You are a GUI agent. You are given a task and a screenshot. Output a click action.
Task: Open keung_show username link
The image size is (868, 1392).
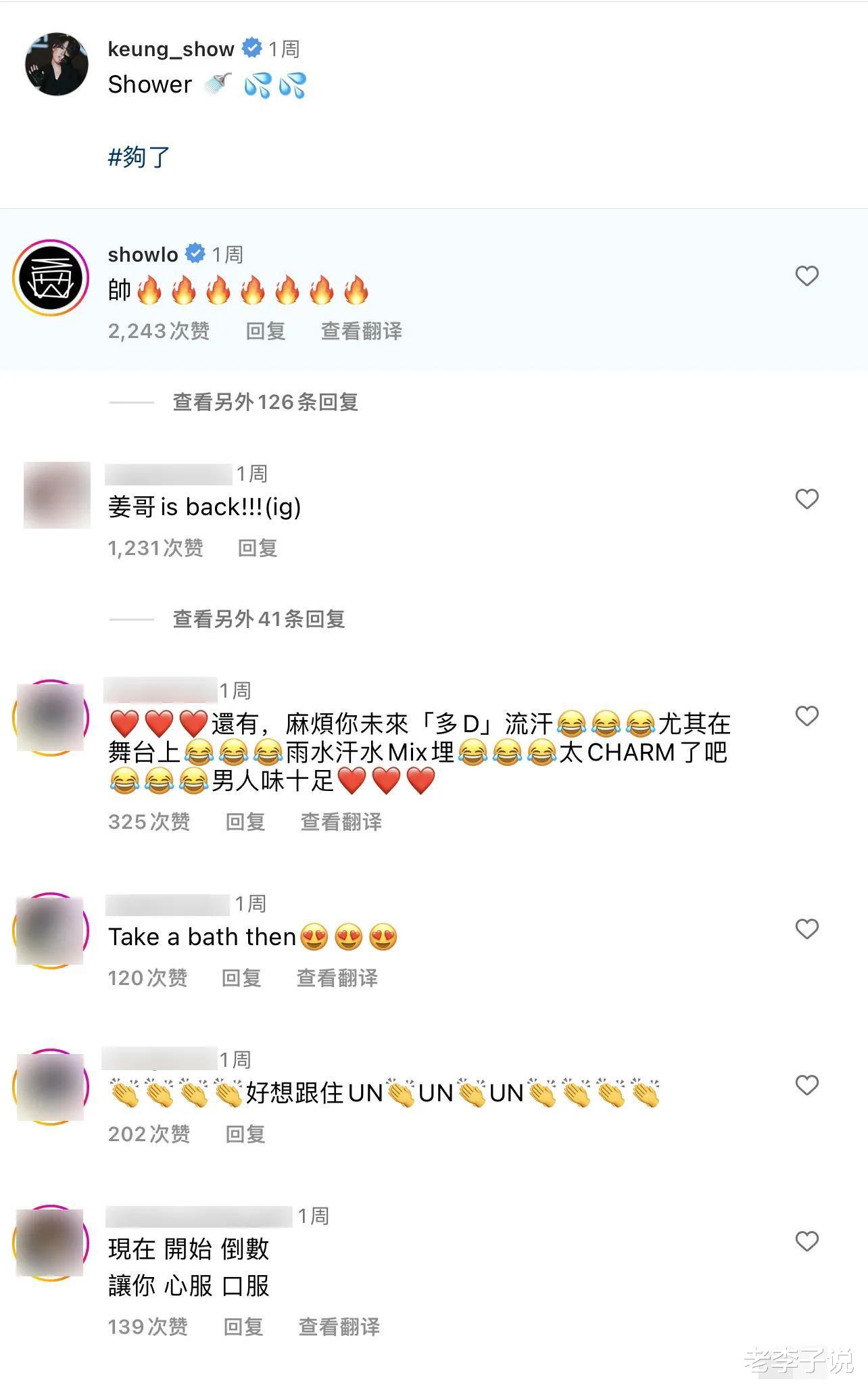[171, 49]
